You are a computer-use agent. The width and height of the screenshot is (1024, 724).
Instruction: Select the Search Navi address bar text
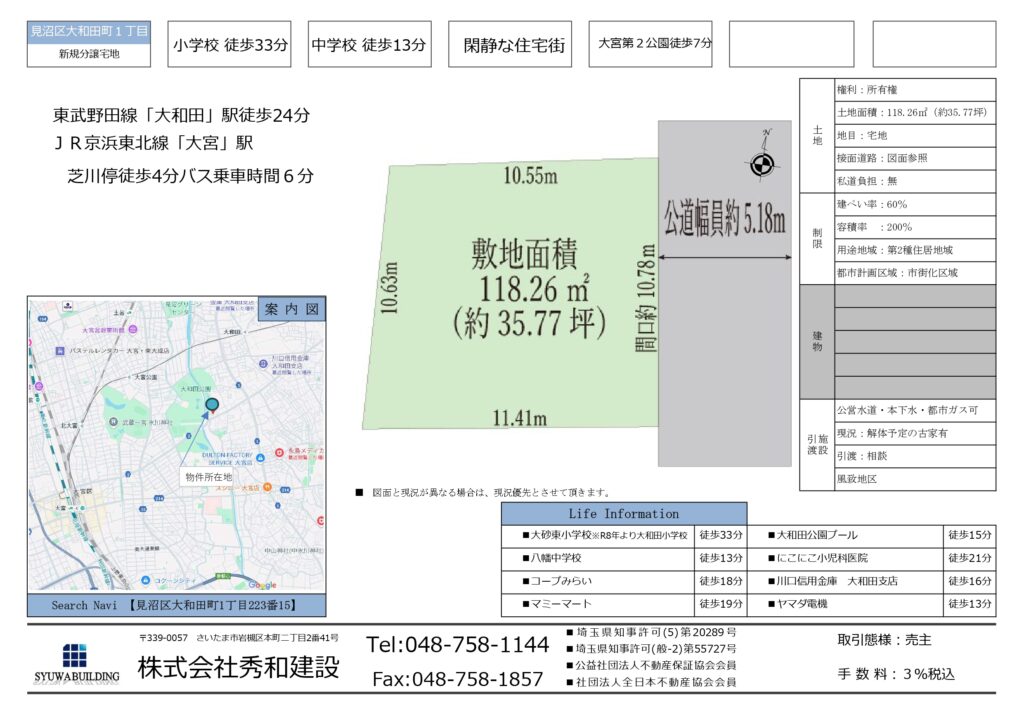174,605
